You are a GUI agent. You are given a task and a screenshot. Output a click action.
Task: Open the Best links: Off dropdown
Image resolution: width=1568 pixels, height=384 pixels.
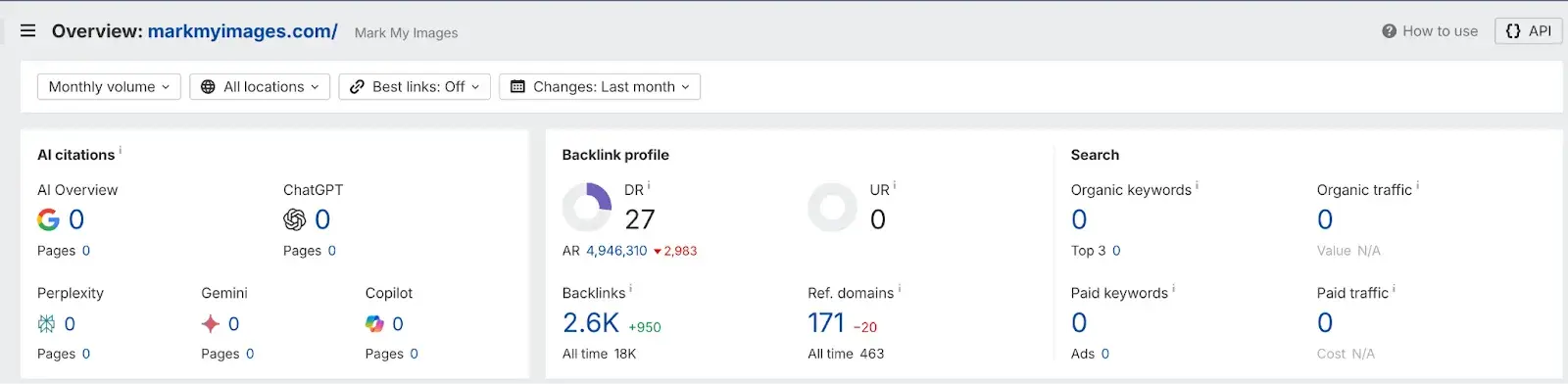tap(415, 86)
